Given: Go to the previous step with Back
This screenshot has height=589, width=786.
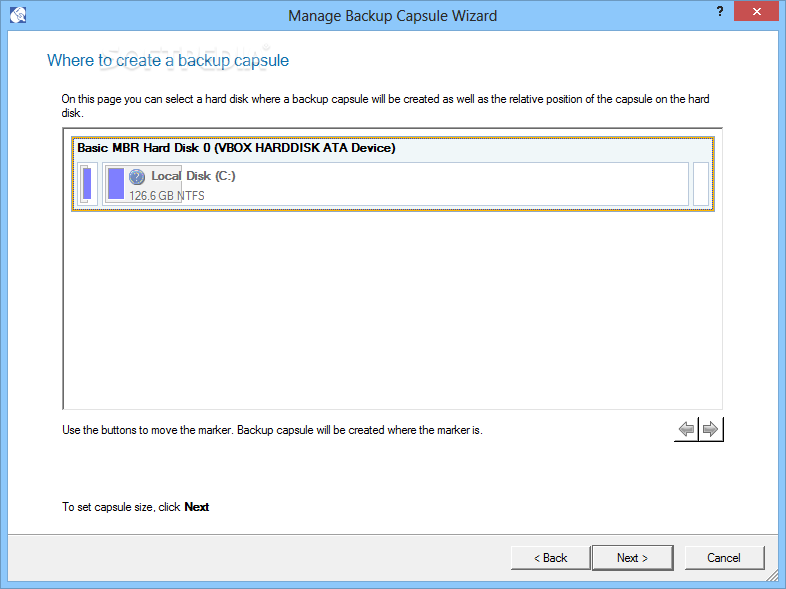Looking at the screenshot, I should click(x=550, y=558).
